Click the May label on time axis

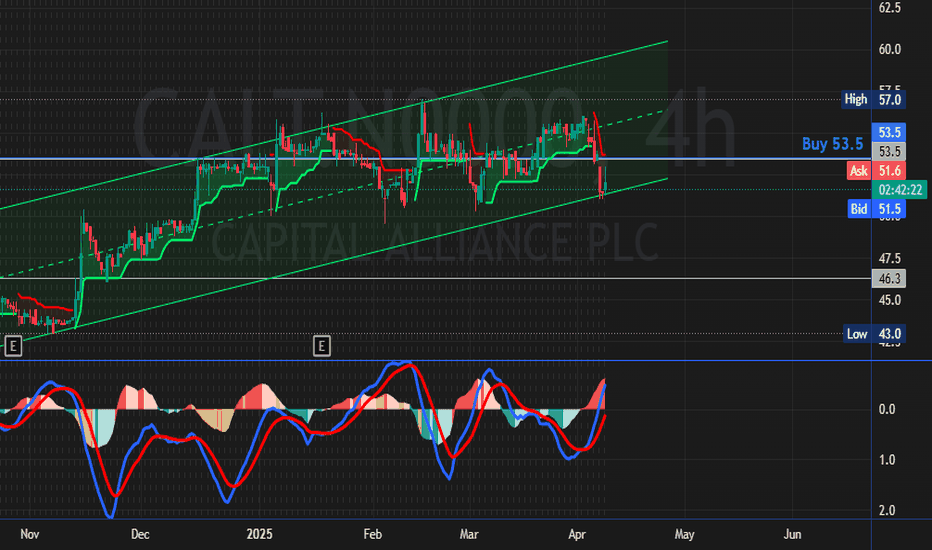point(684,535)
